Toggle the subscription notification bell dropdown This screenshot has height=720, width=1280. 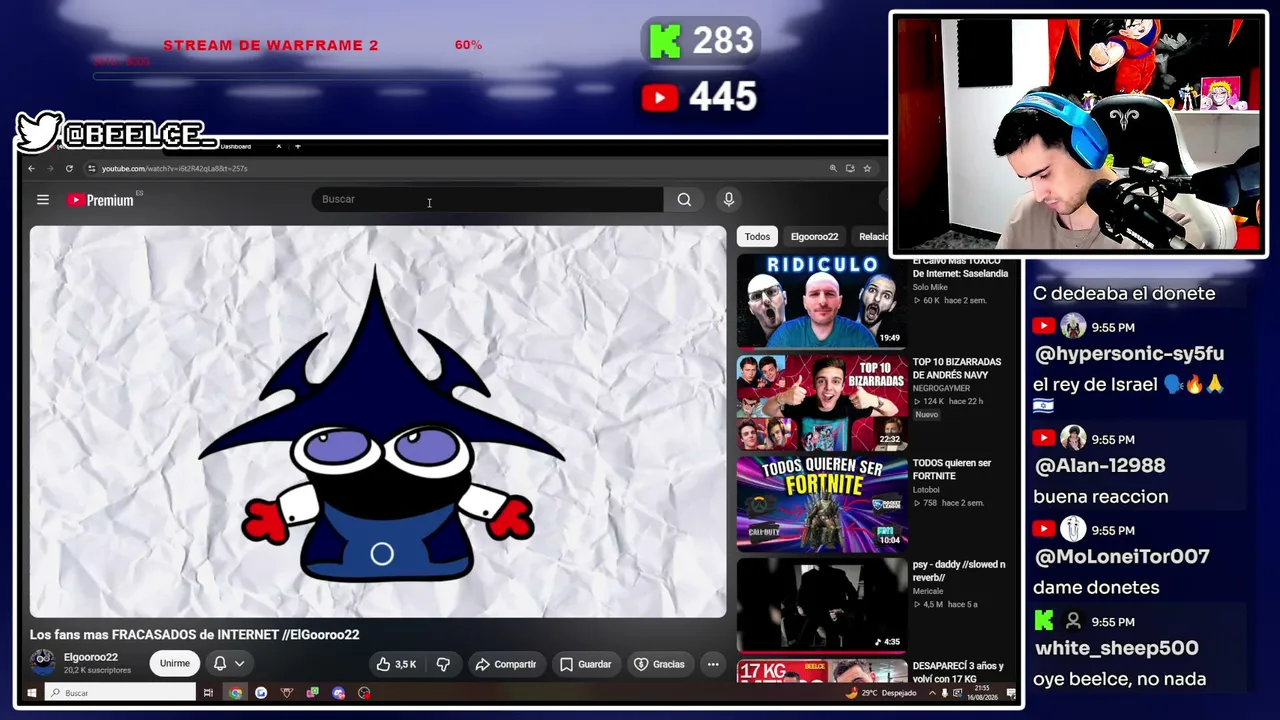[x=229, y=664]
